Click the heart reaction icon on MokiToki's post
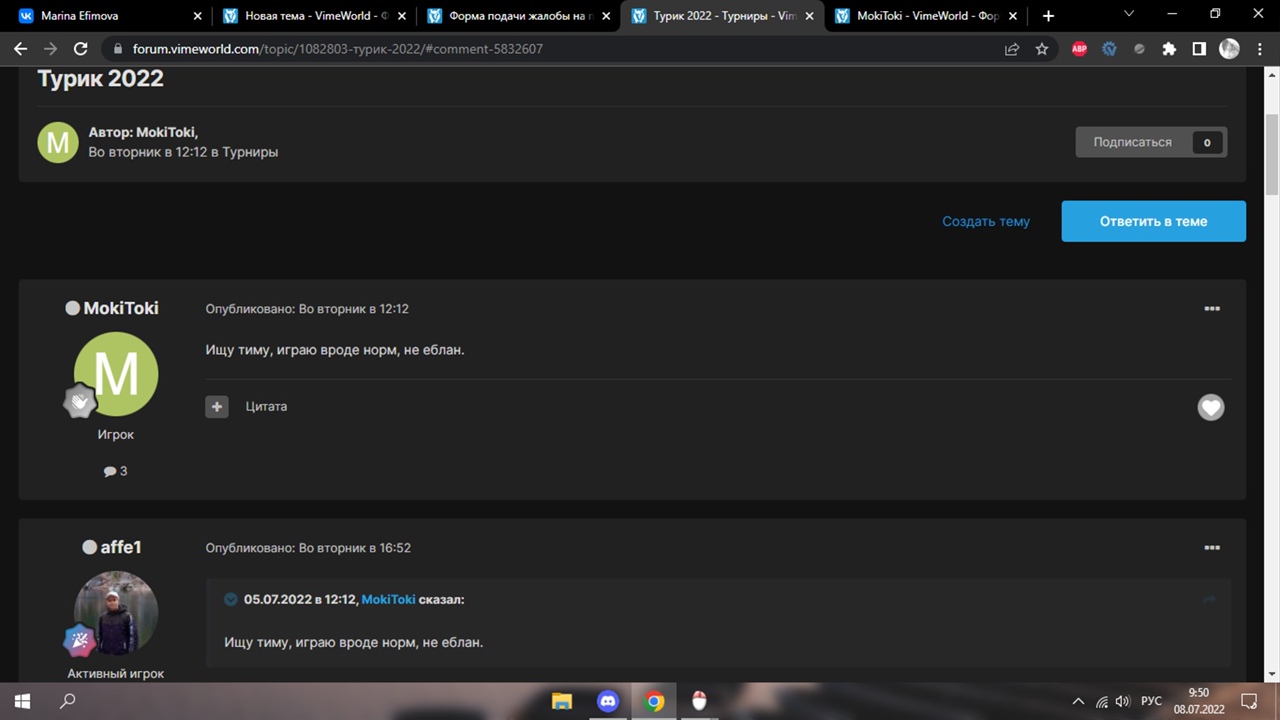1280x720 pixels. [1211, 407]
